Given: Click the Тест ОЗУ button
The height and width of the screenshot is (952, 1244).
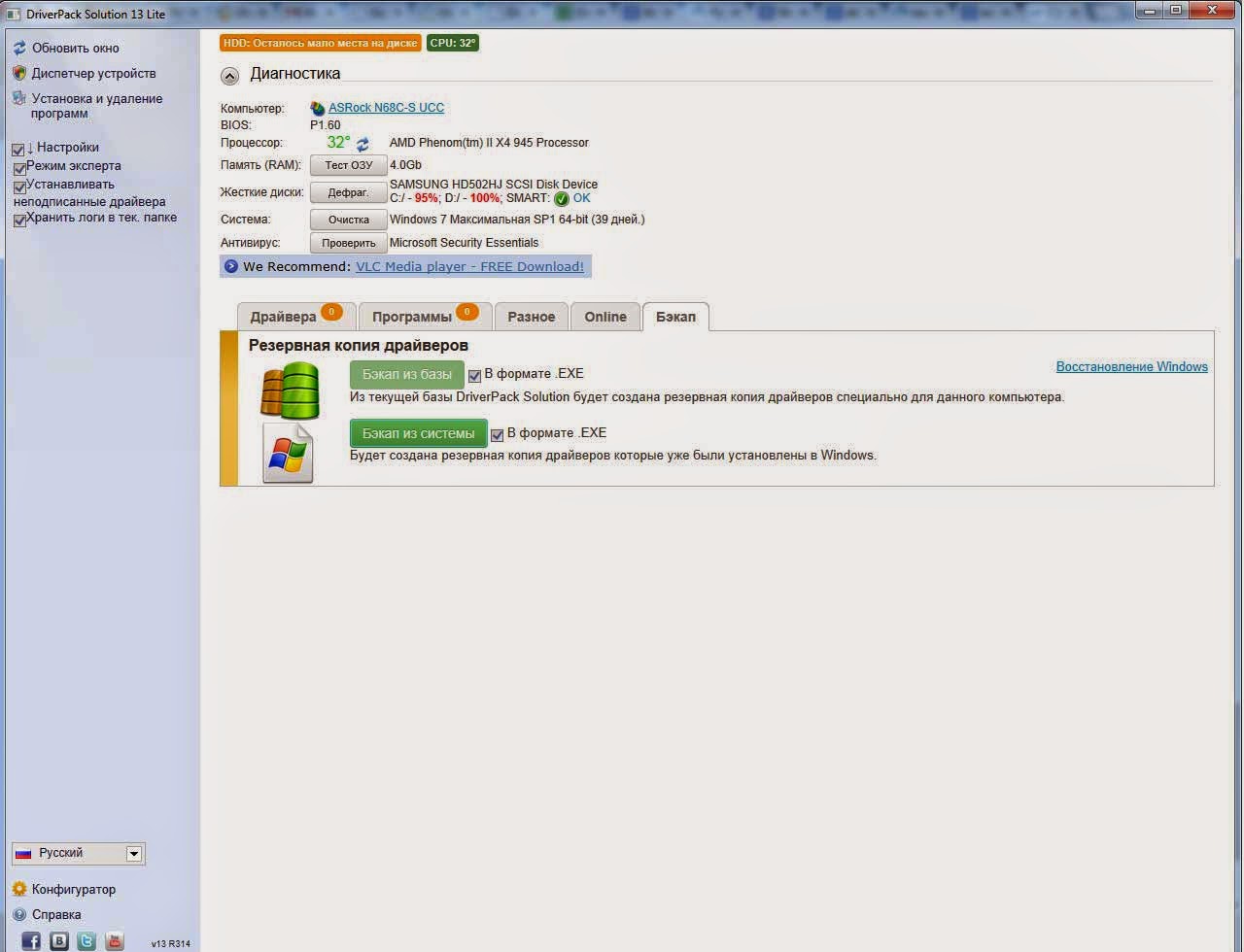Looking at the screenshot, I should (349, 165).
